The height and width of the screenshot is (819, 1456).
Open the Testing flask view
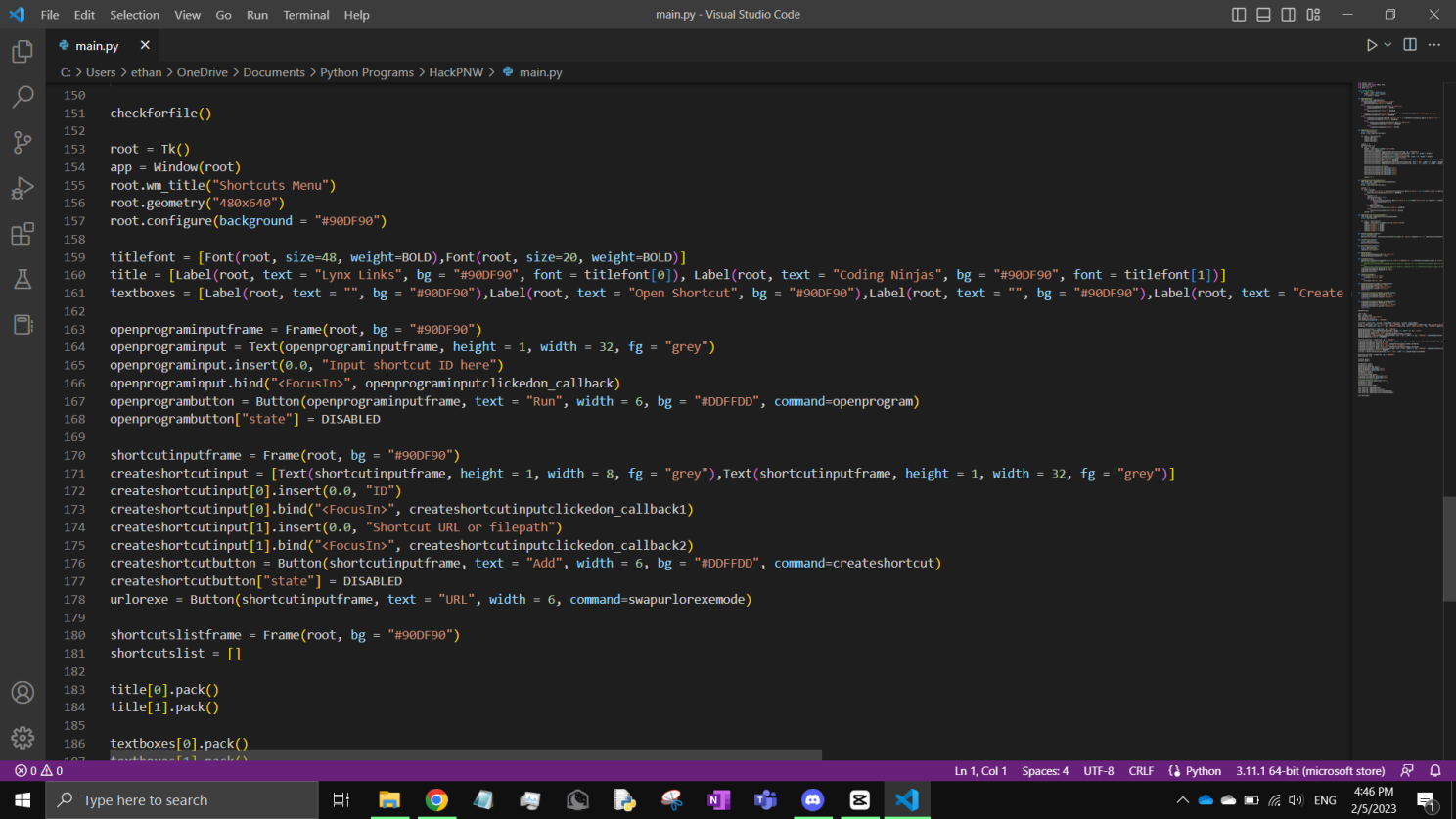[x=23, y=280]
